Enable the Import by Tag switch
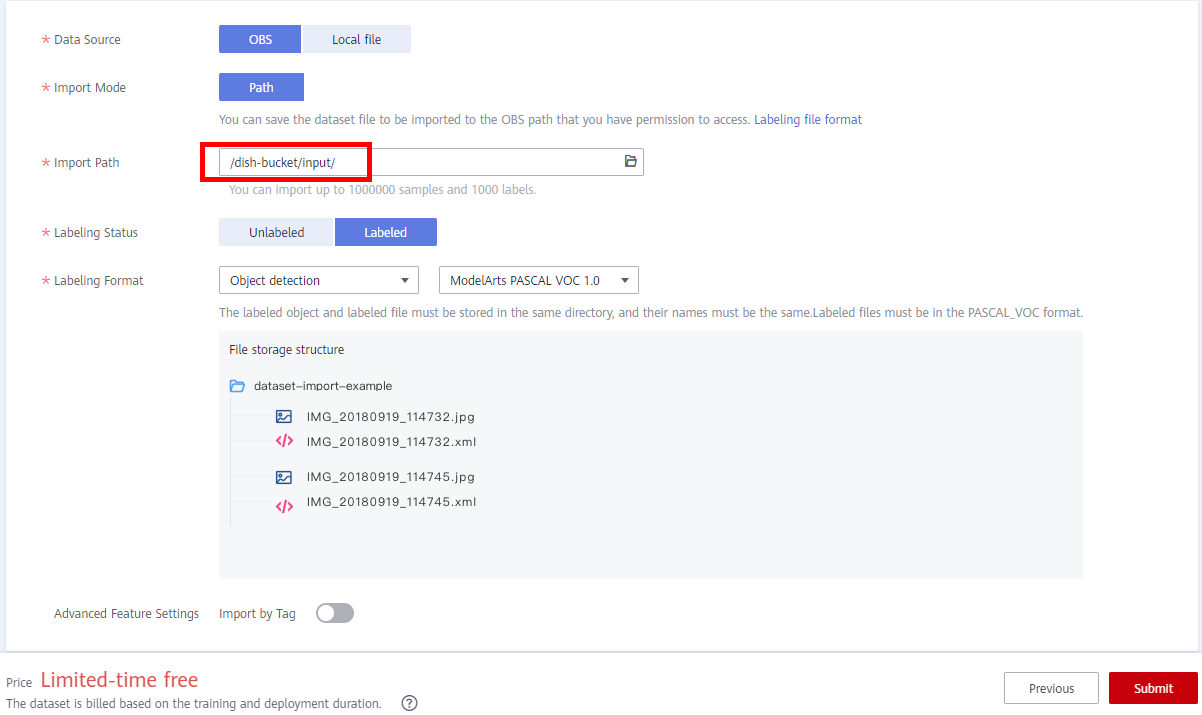The width and height of the screenshot is (1202, 715). tap(335, 614)
